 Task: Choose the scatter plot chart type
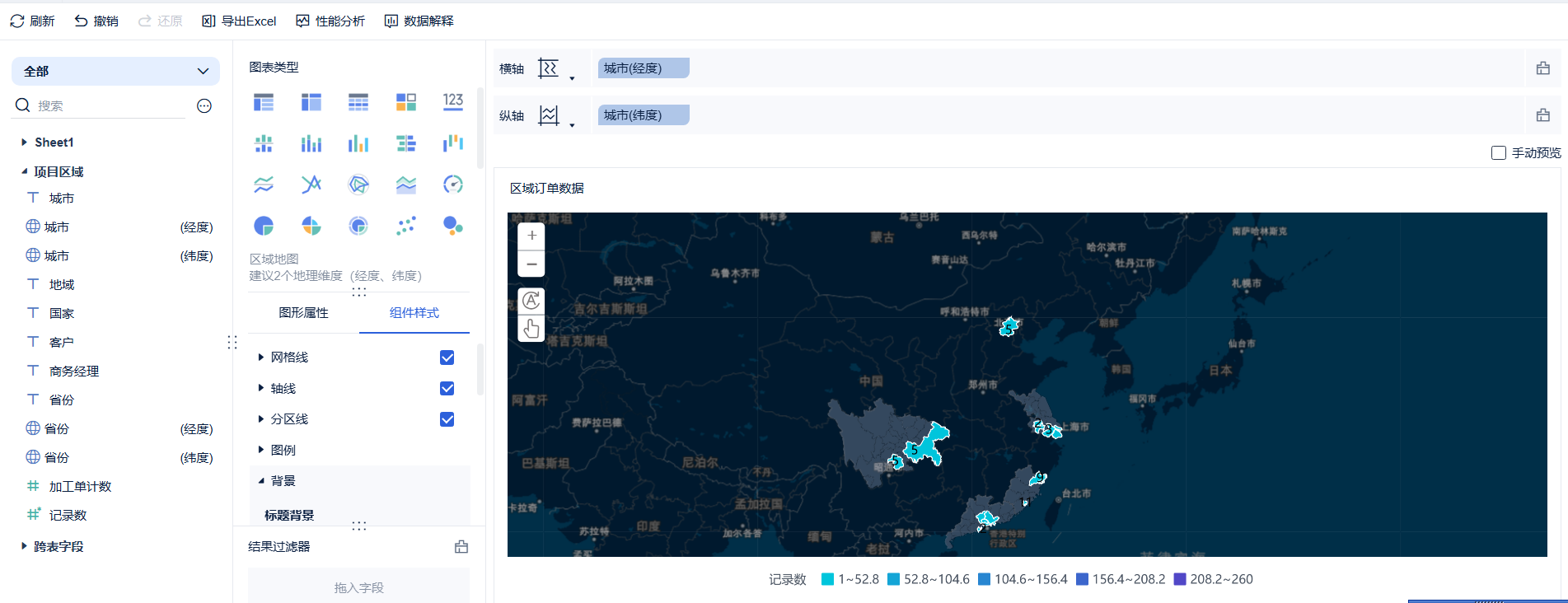tap(406, 226)
